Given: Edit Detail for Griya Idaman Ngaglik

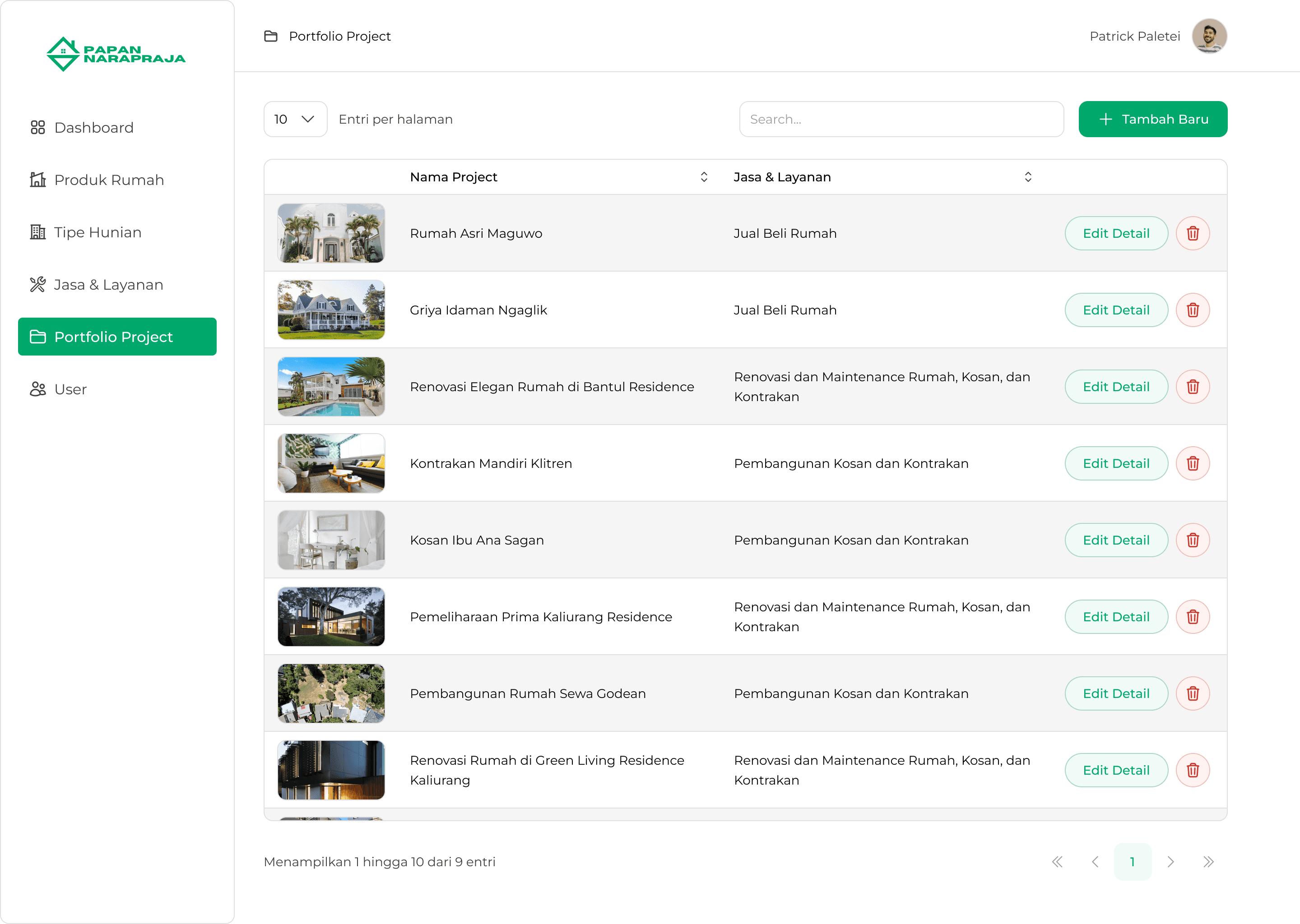Looking at the screenshot, I should tap(1115, 310).
